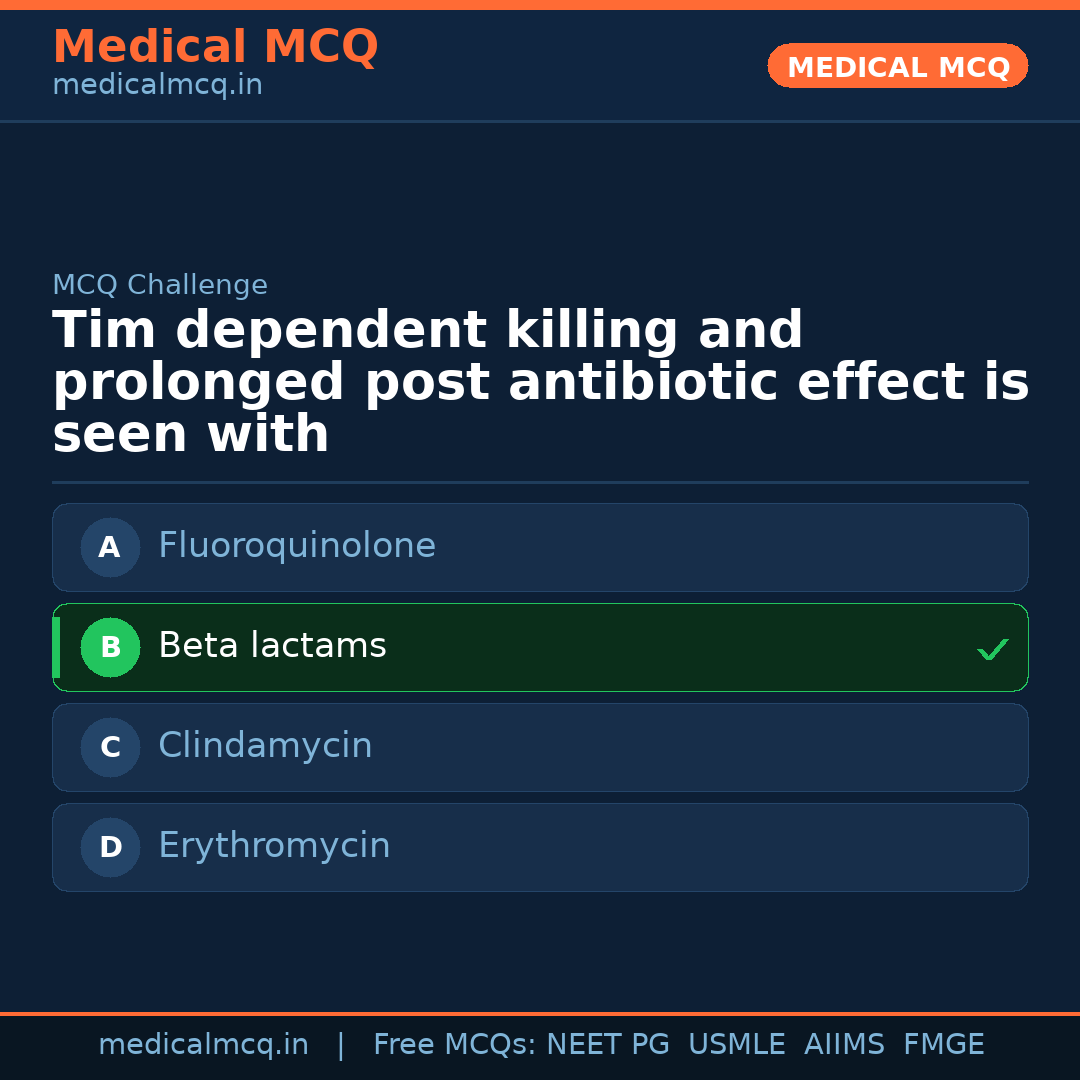Click the Free MCQs footer label

pos(454,1045)
